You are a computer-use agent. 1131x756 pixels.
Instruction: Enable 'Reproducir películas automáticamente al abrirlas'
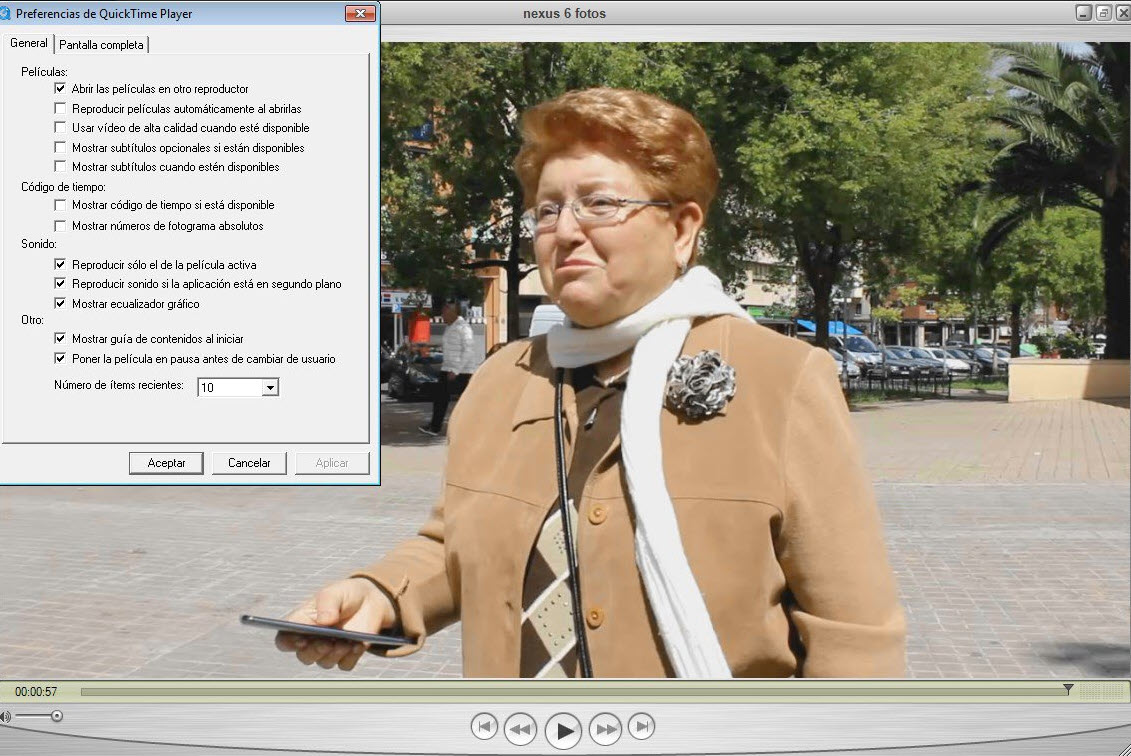click(x=61, y=109)
